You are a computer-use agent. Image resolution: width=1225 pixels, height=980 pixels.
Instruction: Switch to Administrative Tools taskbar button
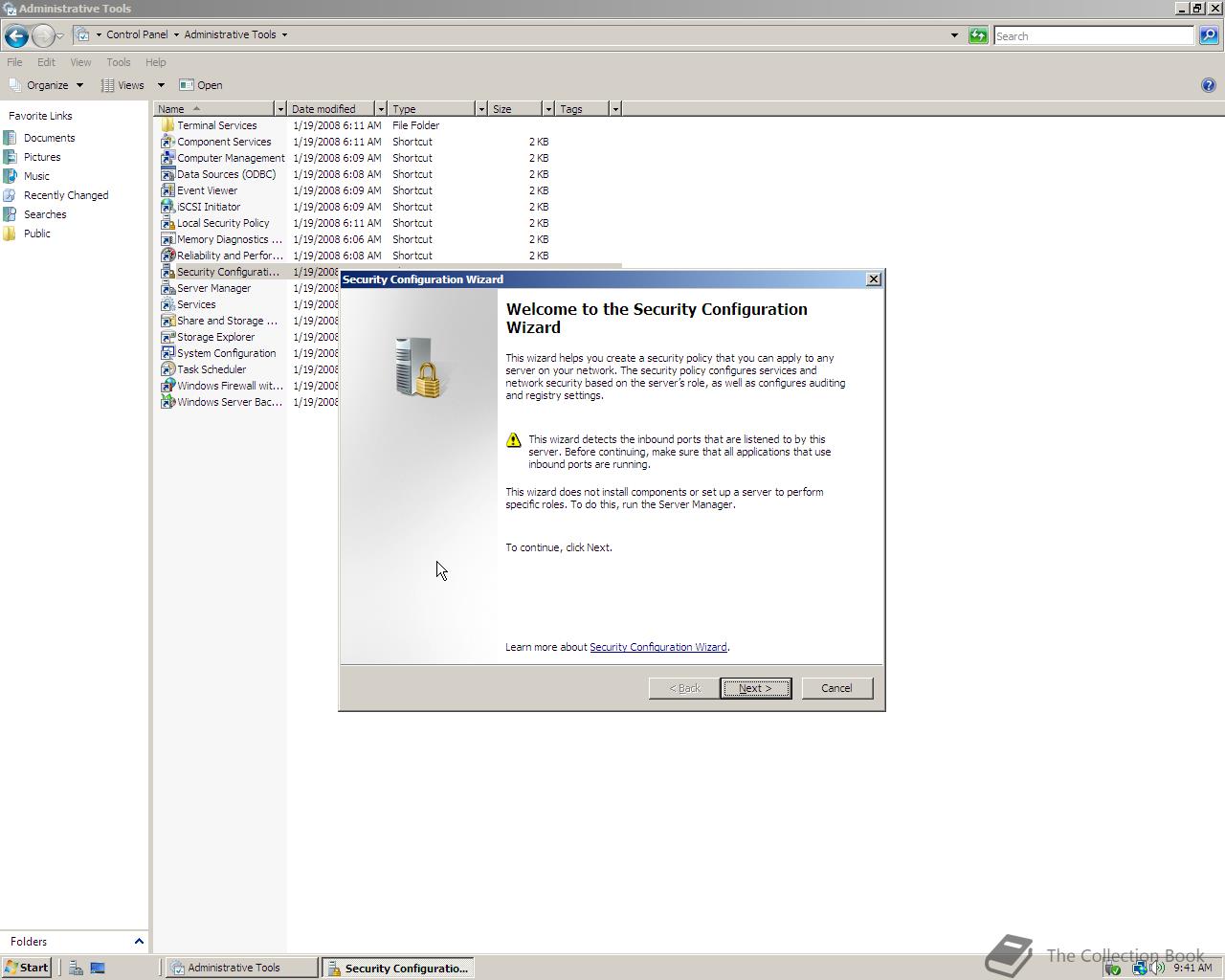[242, 968]
